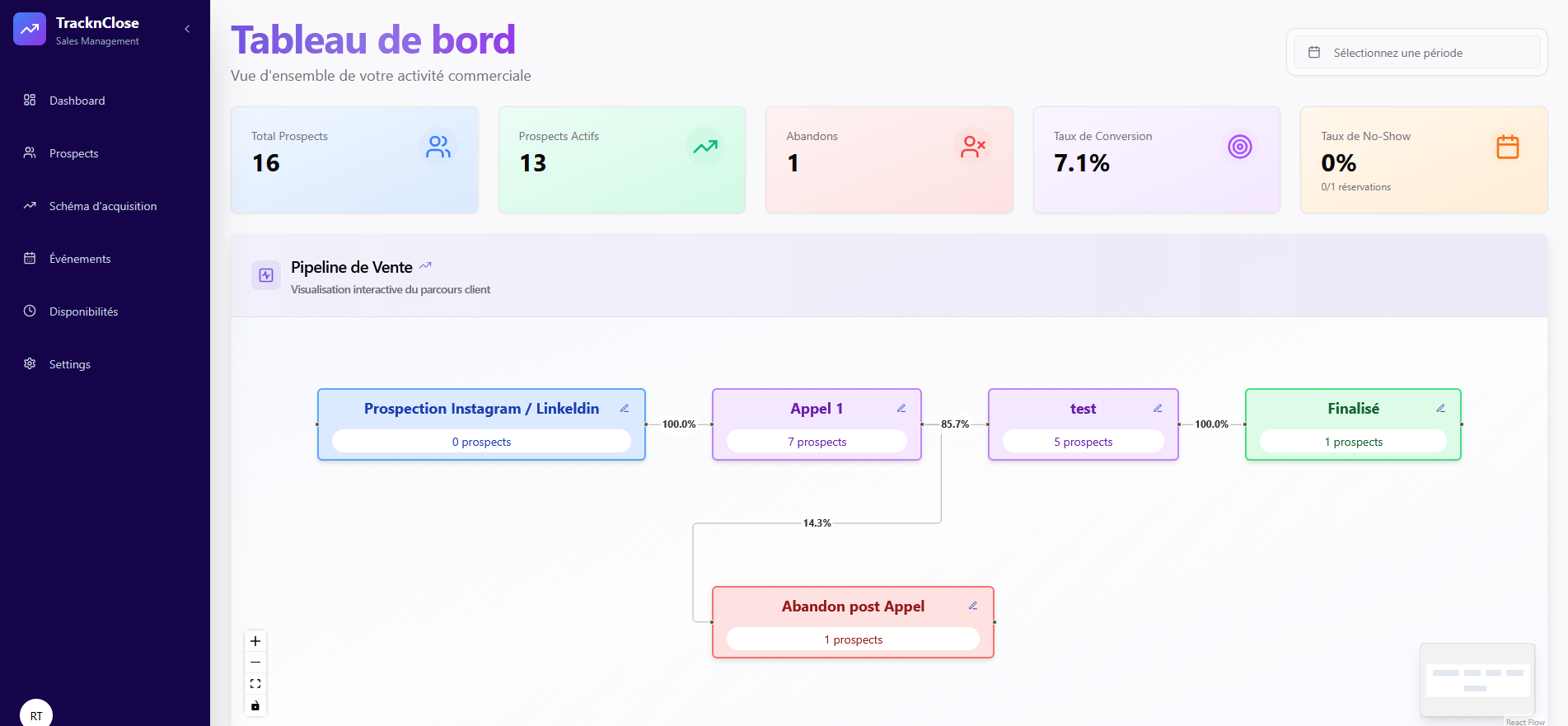Zoom in on the pipeline flow
The image size is (1568, 726).
coord(255,641)
